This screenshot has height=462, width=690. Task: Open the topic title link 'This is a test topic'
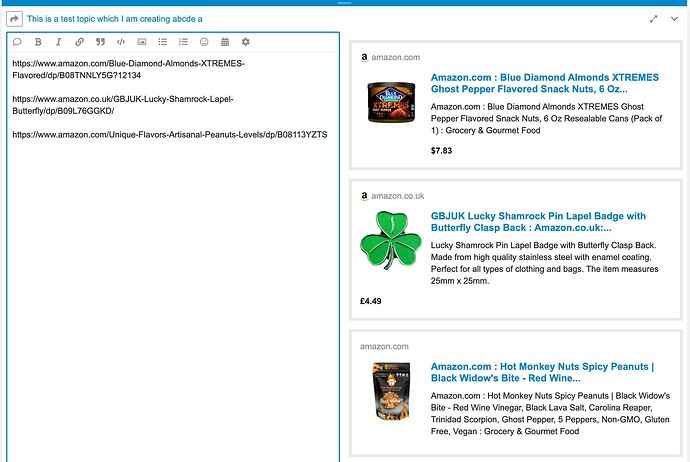114,19
